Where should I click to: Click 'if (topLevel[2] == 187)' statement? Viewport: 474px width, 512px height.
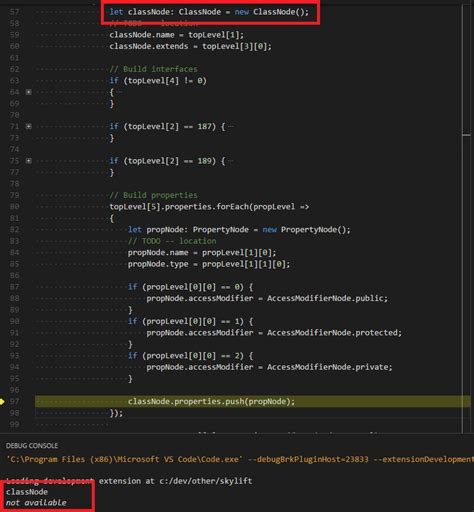[x=167, y=127]
